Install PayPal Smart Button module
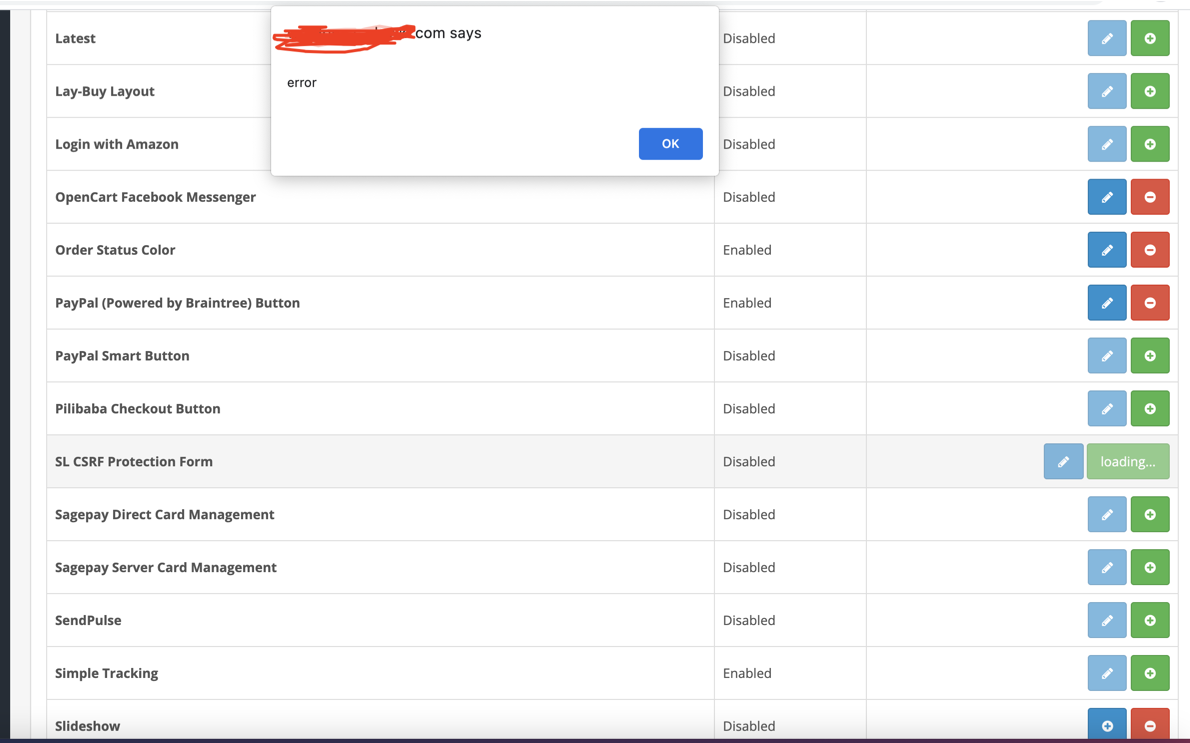 click(1150, 355)
